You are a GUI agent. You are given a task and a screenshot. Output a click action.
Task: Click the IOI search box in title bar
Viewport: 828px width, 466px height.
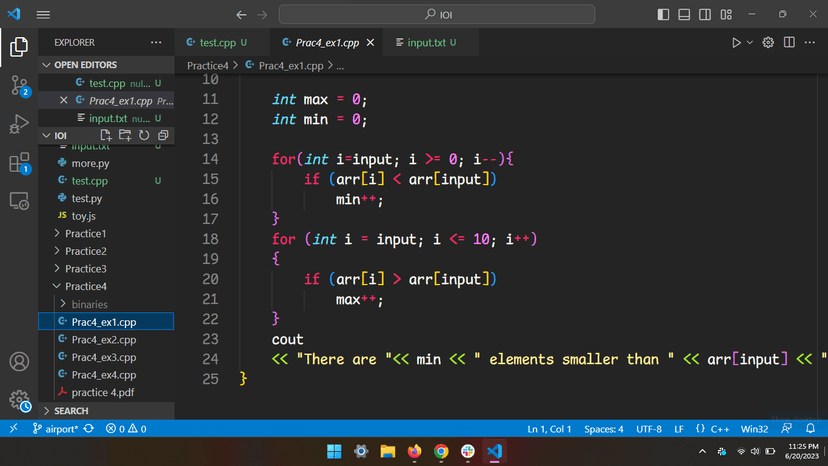pos(436,15)
